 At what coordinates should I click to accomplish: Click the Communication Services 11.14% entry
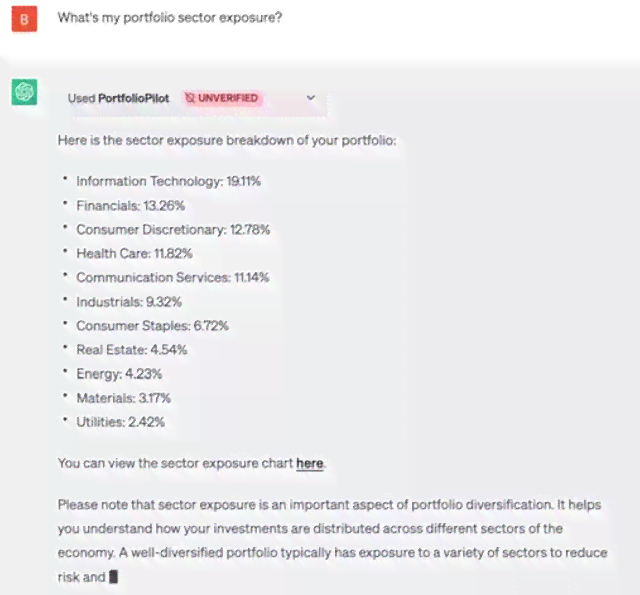[x=173, y=278]
